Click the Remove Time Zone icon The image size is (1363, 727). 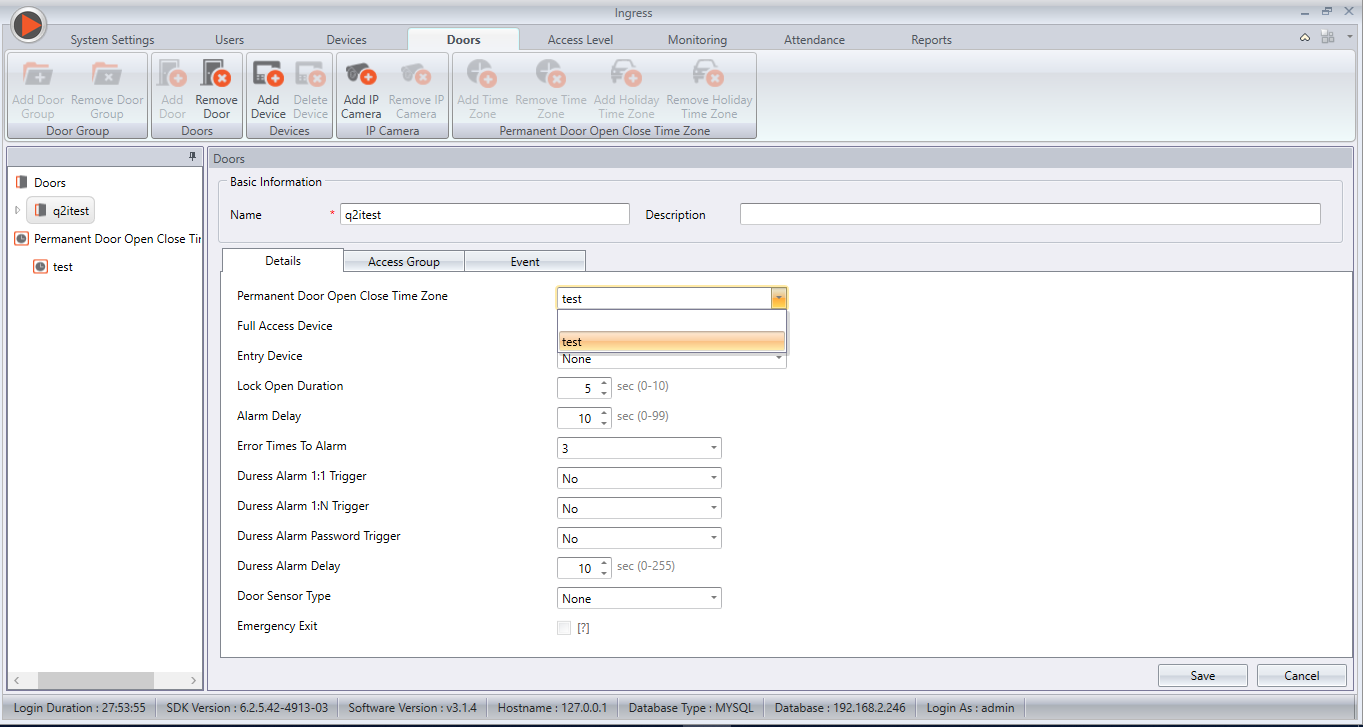click(550, 74)
